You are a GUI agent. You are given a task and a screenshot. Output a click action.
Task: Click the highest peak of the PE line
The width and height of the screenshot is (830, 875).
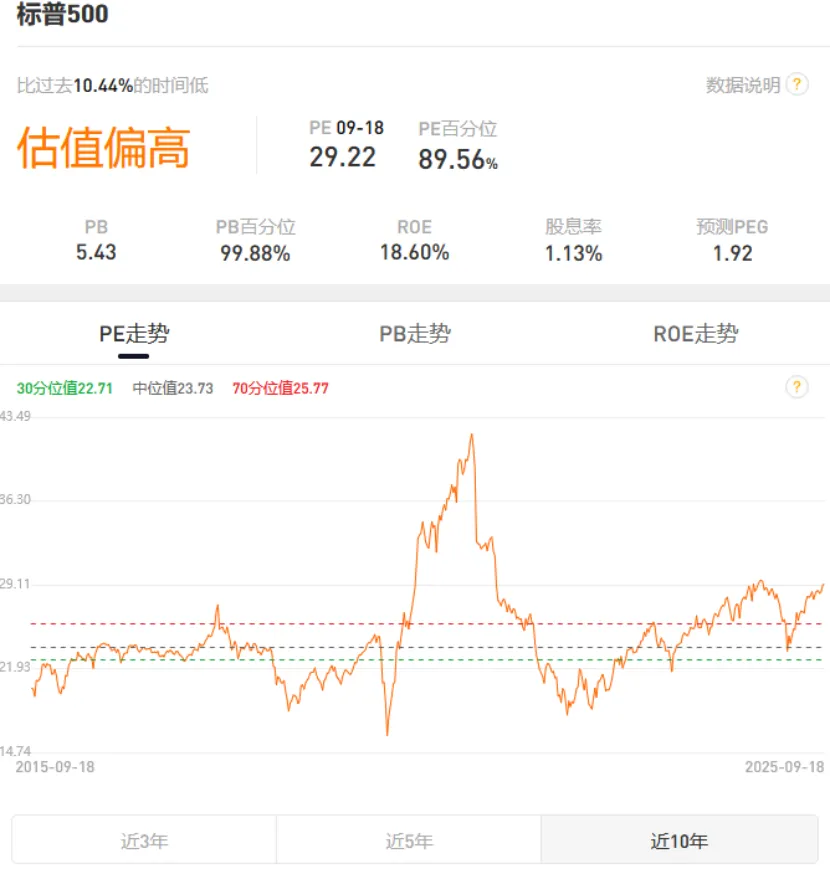point(471,435)
